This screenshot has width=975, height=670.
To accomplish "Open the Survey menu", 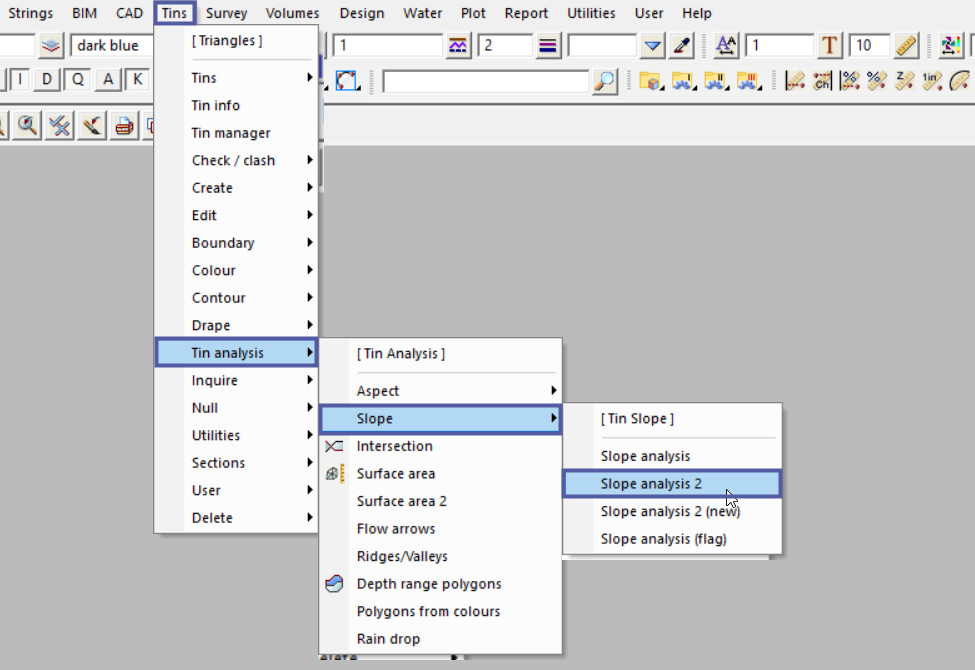I will pyautogui.click(x=226, y=13).
